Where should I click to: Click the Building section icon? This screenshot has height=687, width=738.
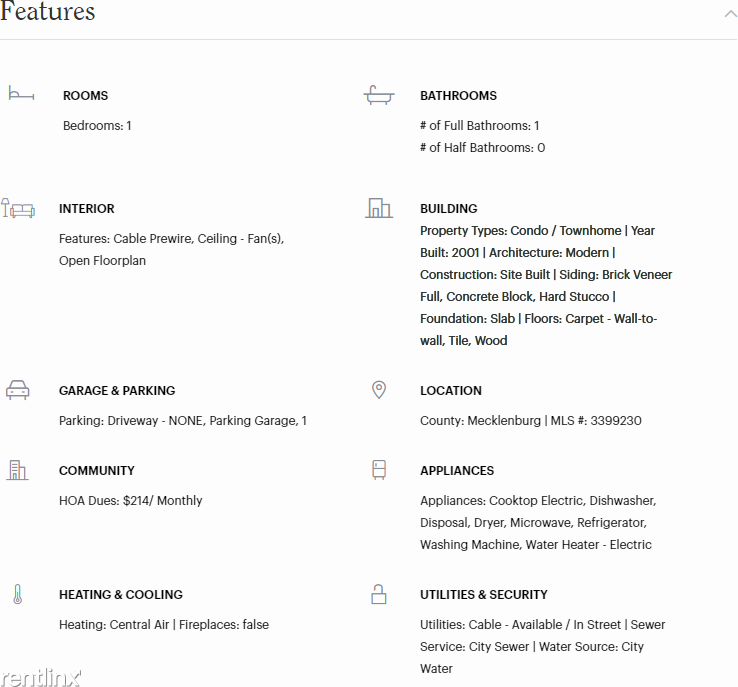point(378,208)
